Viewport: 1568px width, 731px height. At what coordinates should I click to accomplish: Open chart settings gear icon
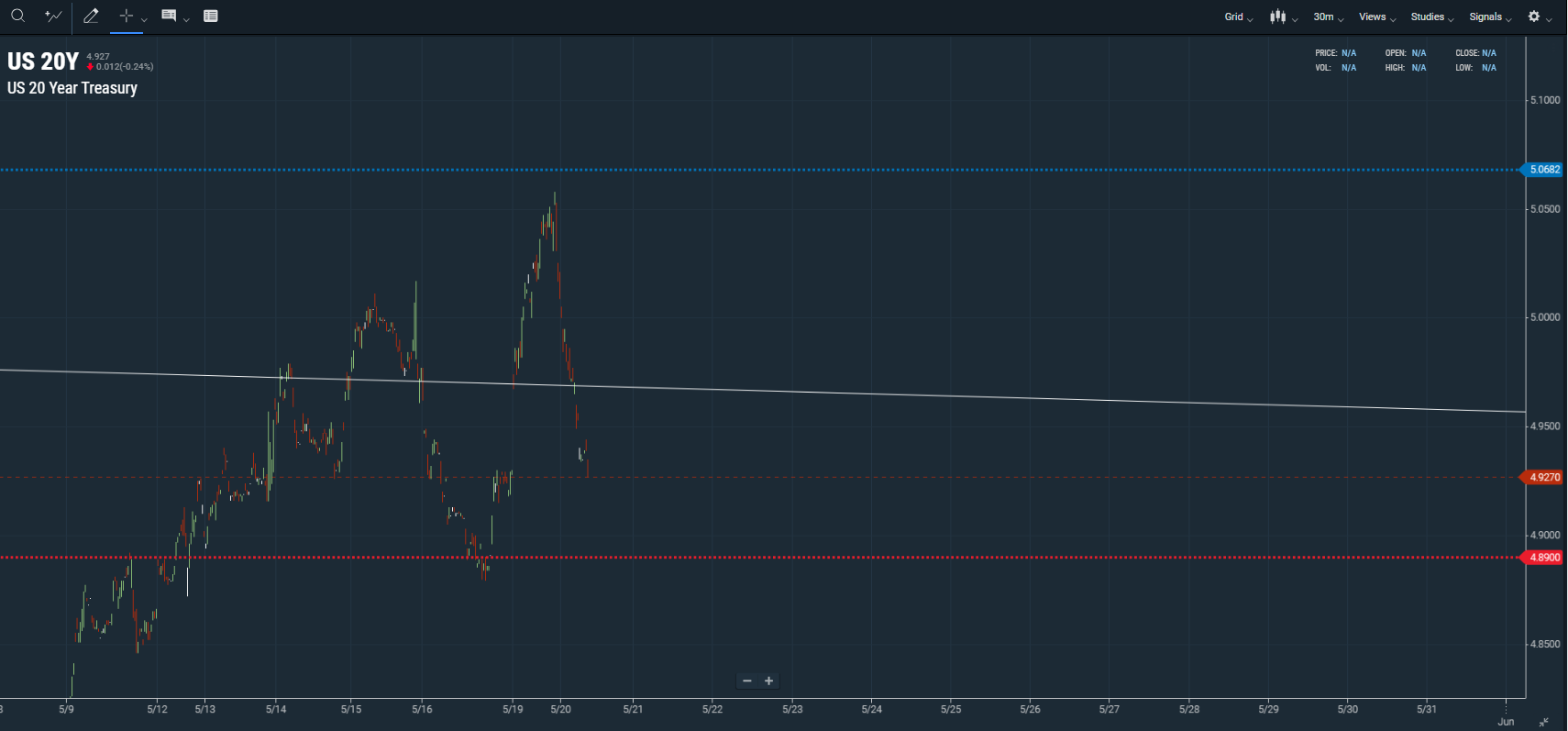click(1534, 17)
